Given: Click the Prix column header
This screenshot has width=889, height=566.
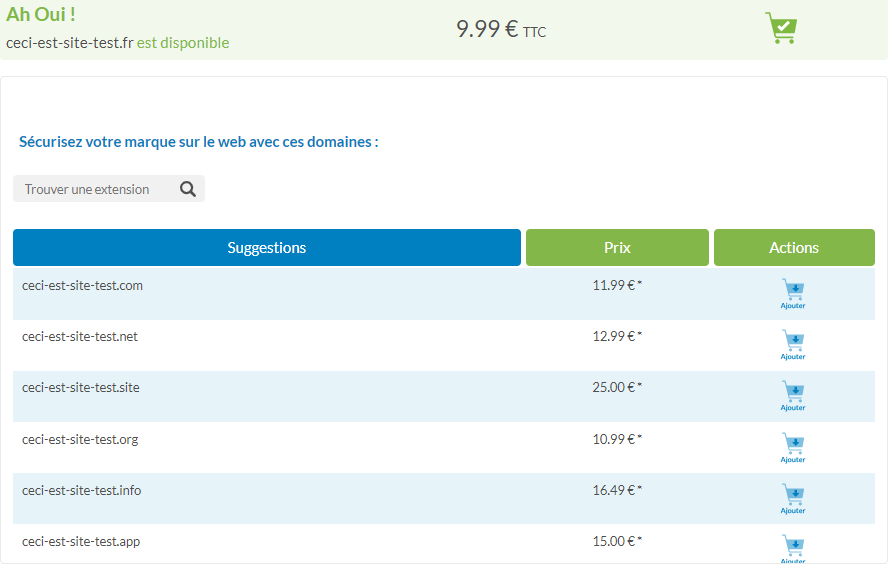Looking at the screenshot, I should 617,247.
